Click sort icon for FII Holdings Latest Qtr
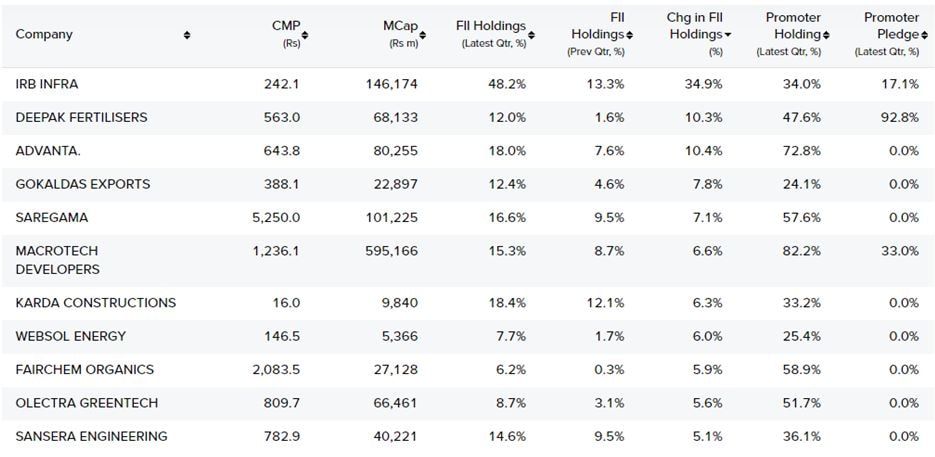The image size is (935, 457). [531, 35]
